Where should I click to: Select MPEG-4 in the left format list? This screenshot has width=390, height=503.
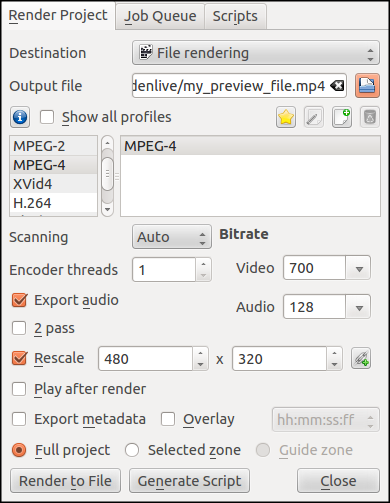tap(53, 165)
